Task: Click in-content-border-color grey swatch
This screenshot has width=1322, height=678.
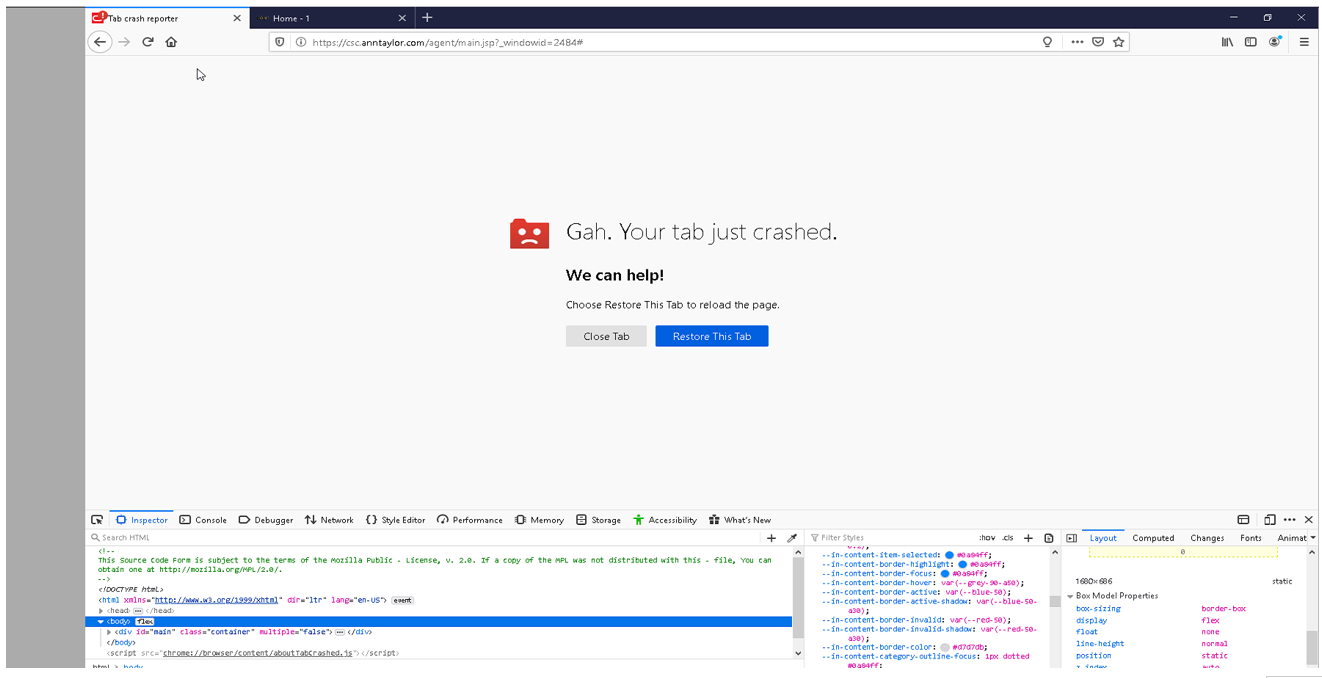Action: click(945, 648)
